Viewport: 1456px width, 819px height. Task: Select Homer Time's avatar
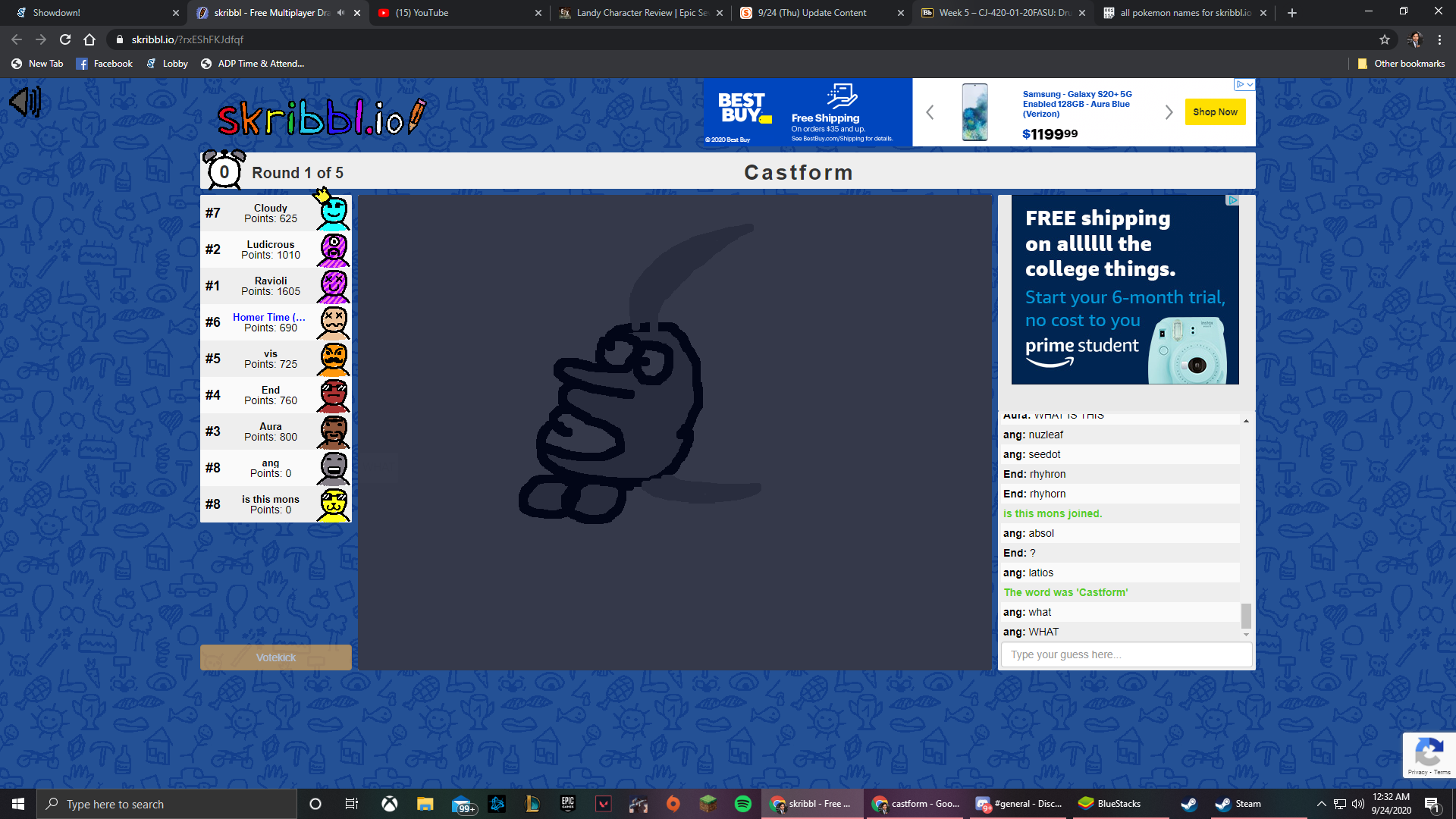click(333, 322)
